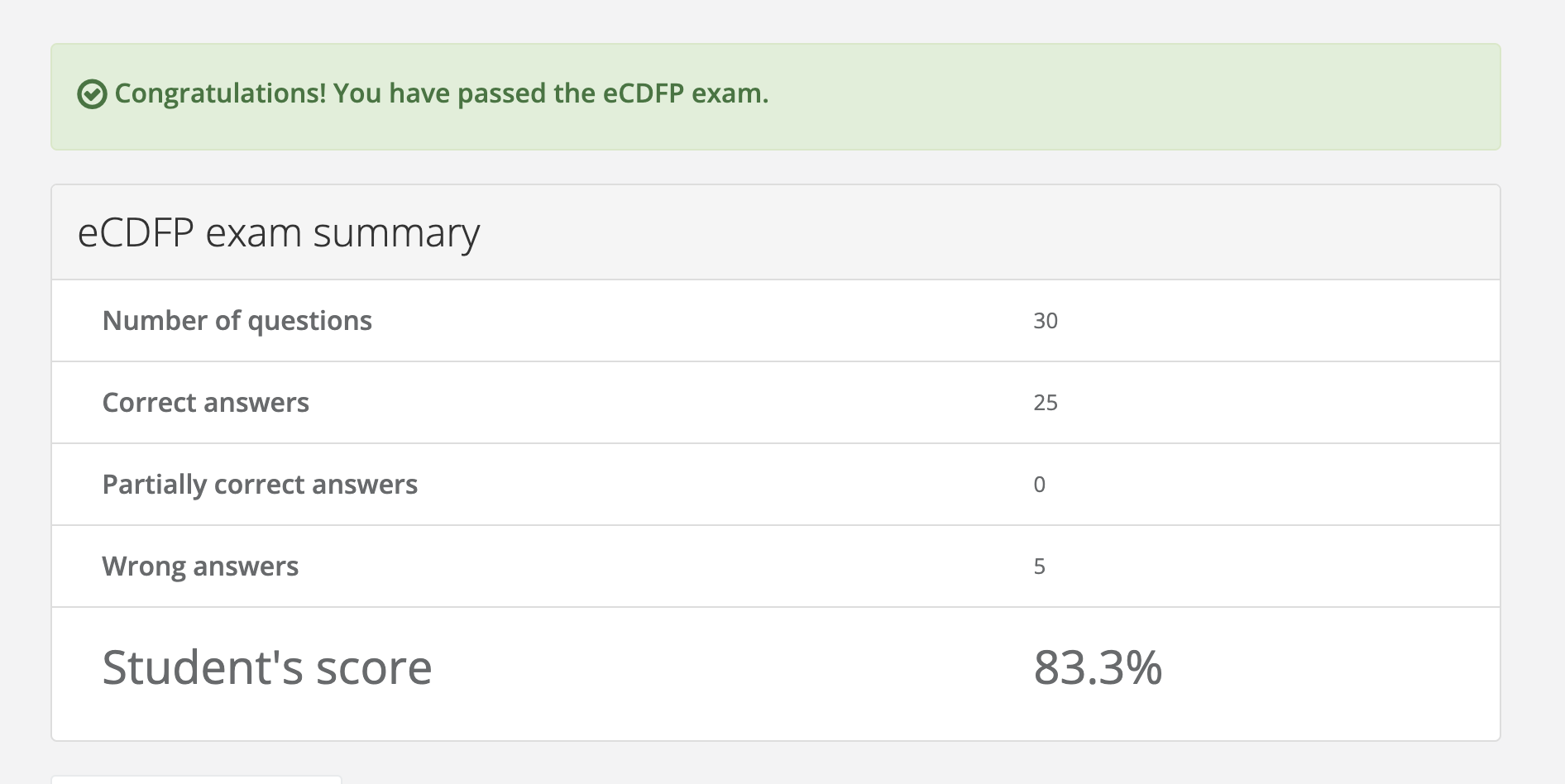
Task: Click the word Congratulations! in the banner
Action: [220, 94]
